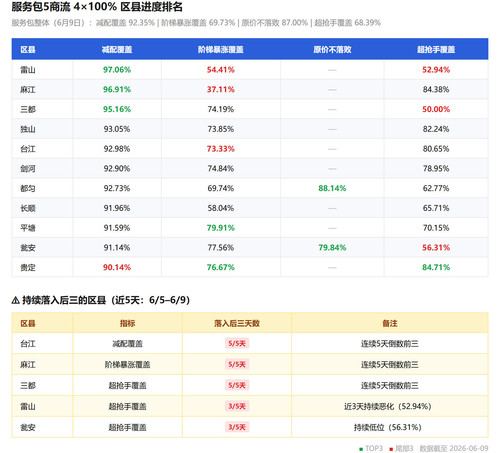The height and width of the screenshot is (453, 500).
Task: Click the note 近3天持续恶化（52.94%）
Action: click(388, 406)
